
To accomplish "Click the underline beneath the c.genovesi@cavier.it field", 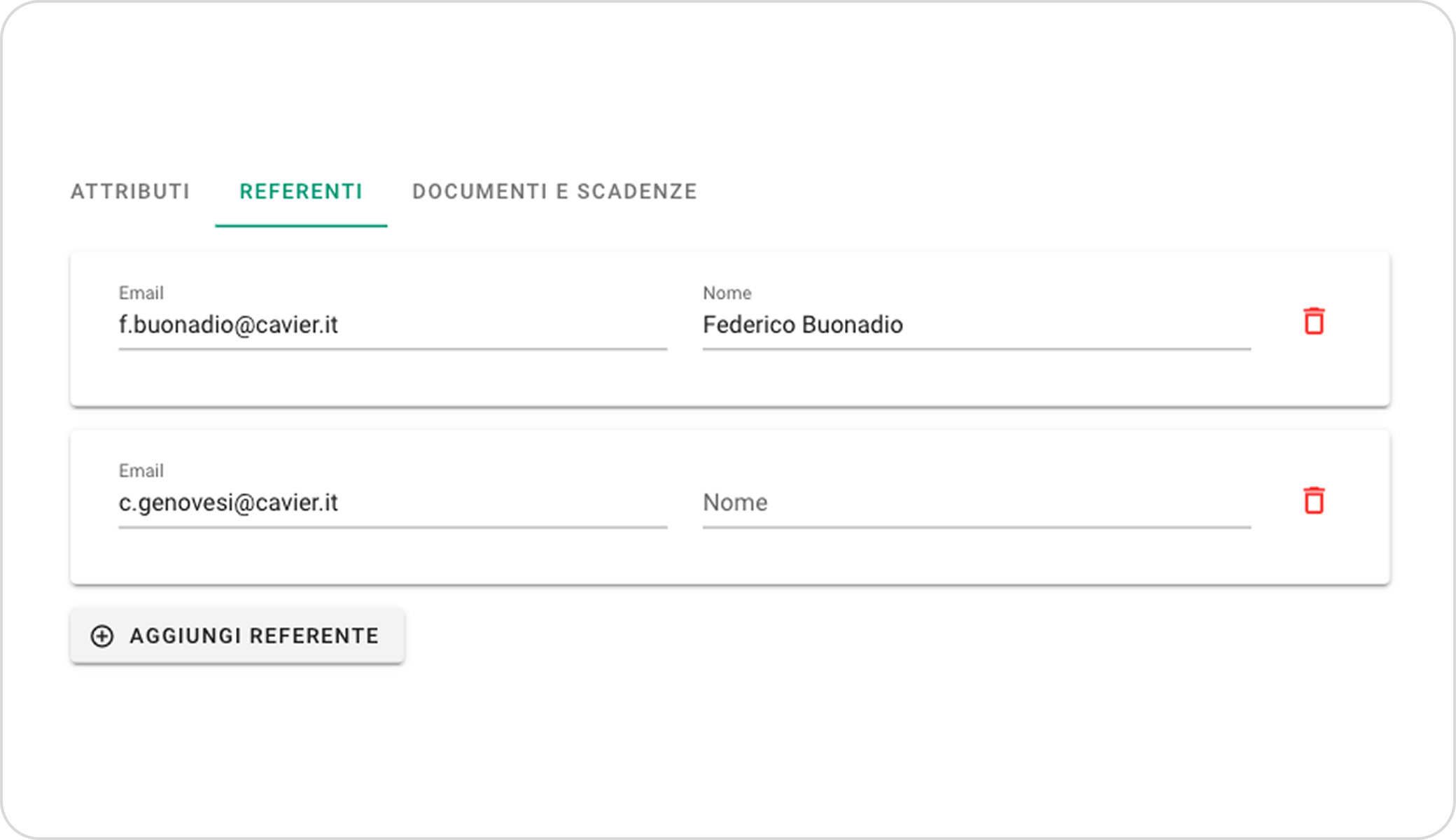I will point(392,527).
